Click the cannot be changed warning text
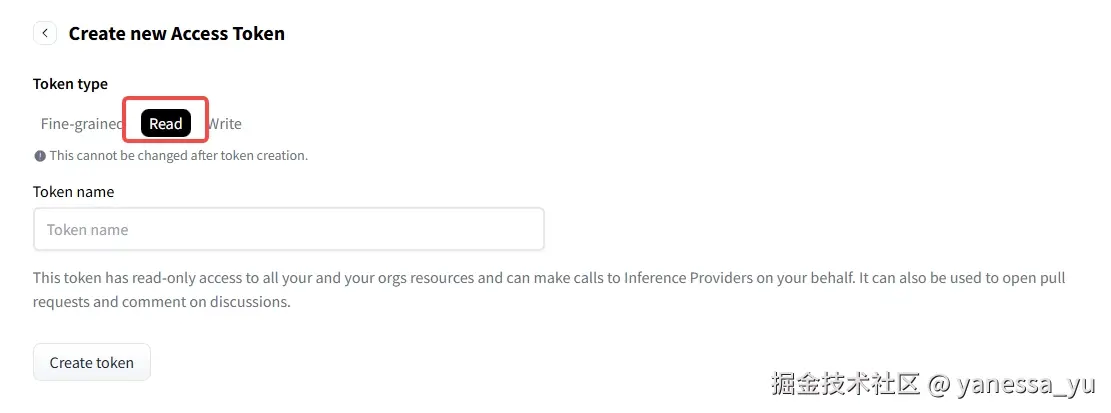 click(x=179, y=156)
